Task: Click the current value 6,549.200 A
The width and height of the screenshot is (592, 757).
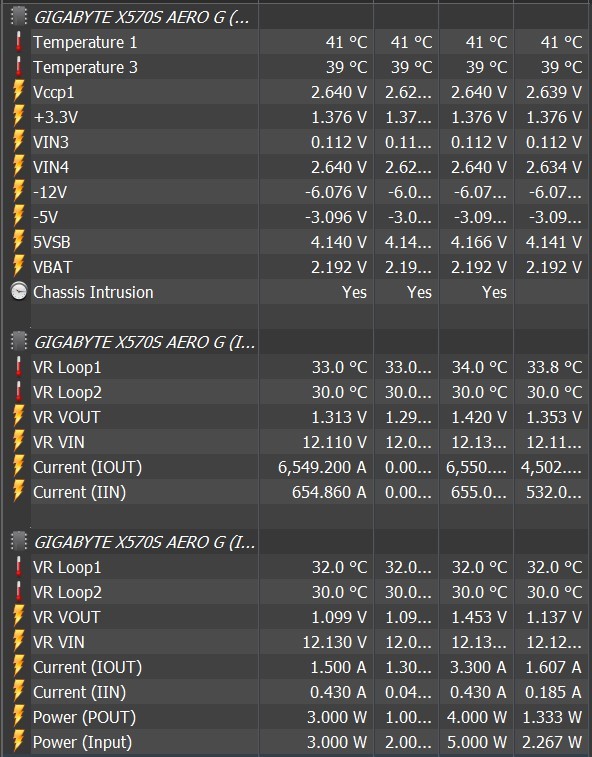Action: point(322,467)
